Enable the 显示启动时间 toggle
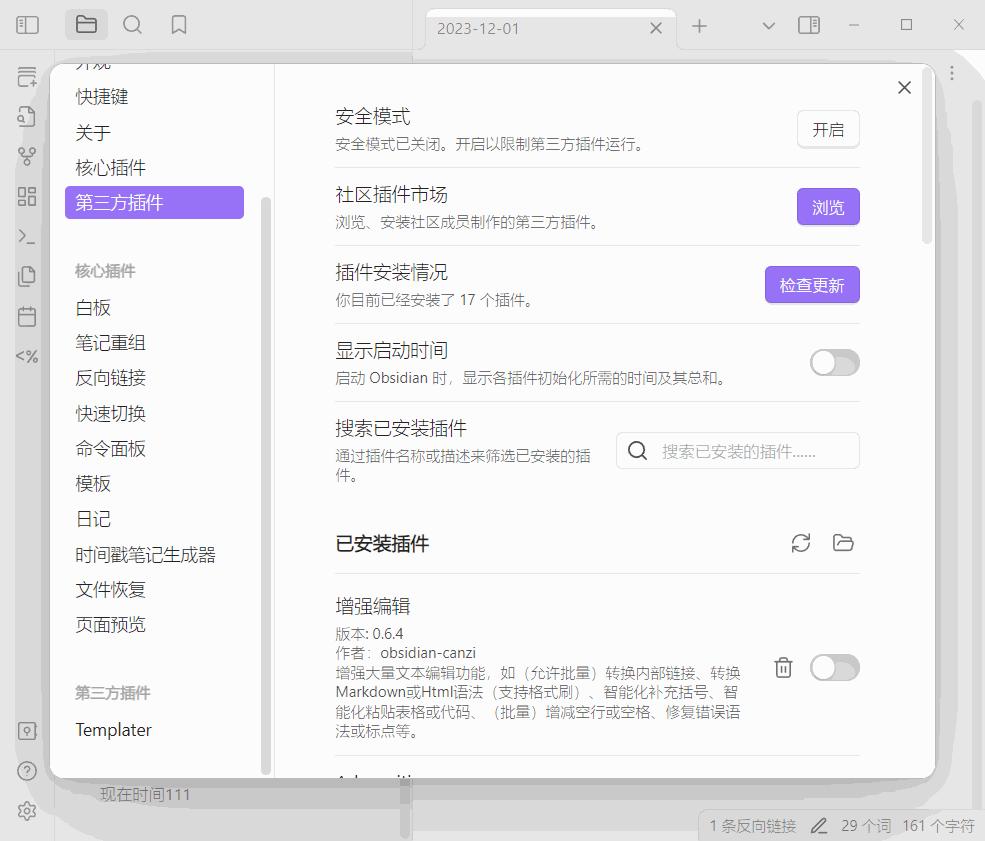 (x=834, y=362)
